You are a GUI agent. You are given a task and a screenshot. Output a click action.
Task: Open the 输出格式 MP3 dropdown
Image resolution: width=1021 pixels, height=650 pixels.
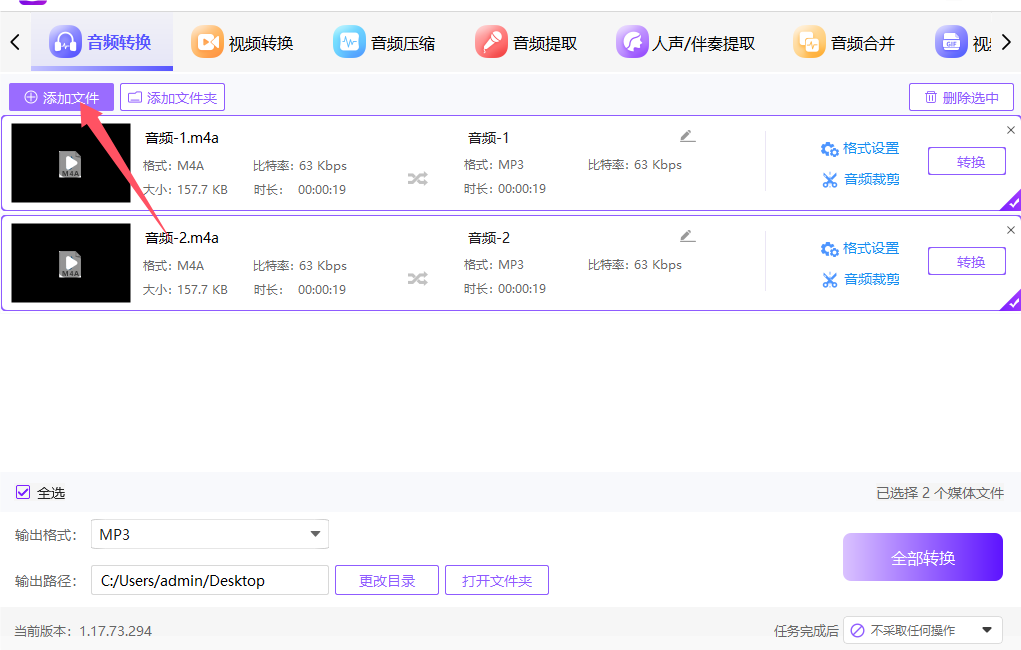coord(210,534)
